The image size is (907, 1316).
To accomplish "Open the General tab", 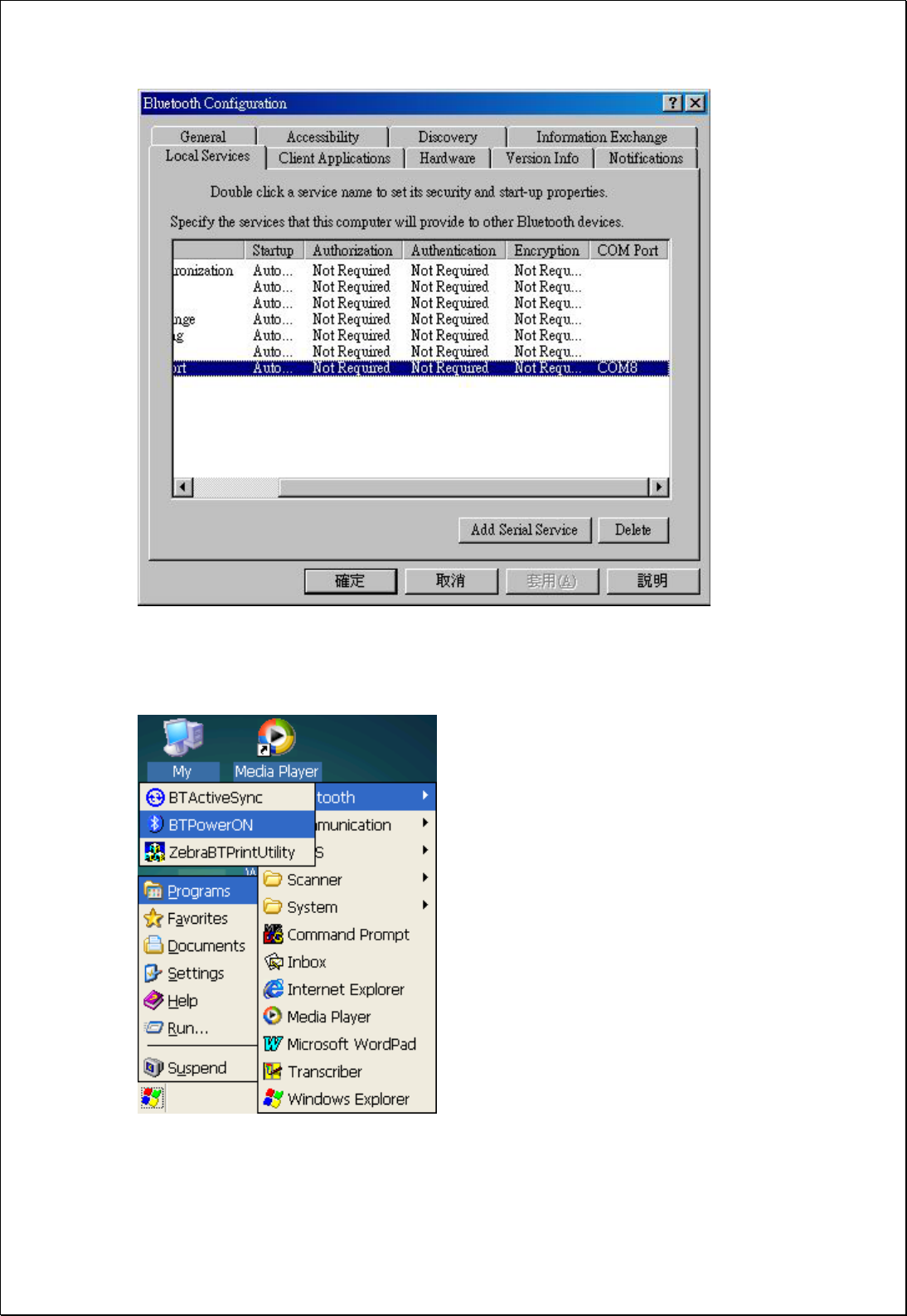I will click(203, 137).
